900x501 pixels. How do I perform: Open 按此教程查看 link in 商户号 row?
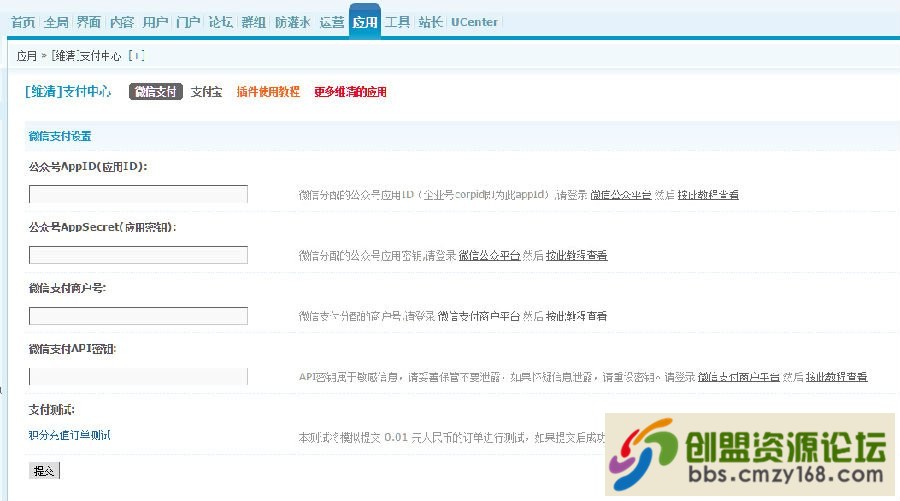576,316
